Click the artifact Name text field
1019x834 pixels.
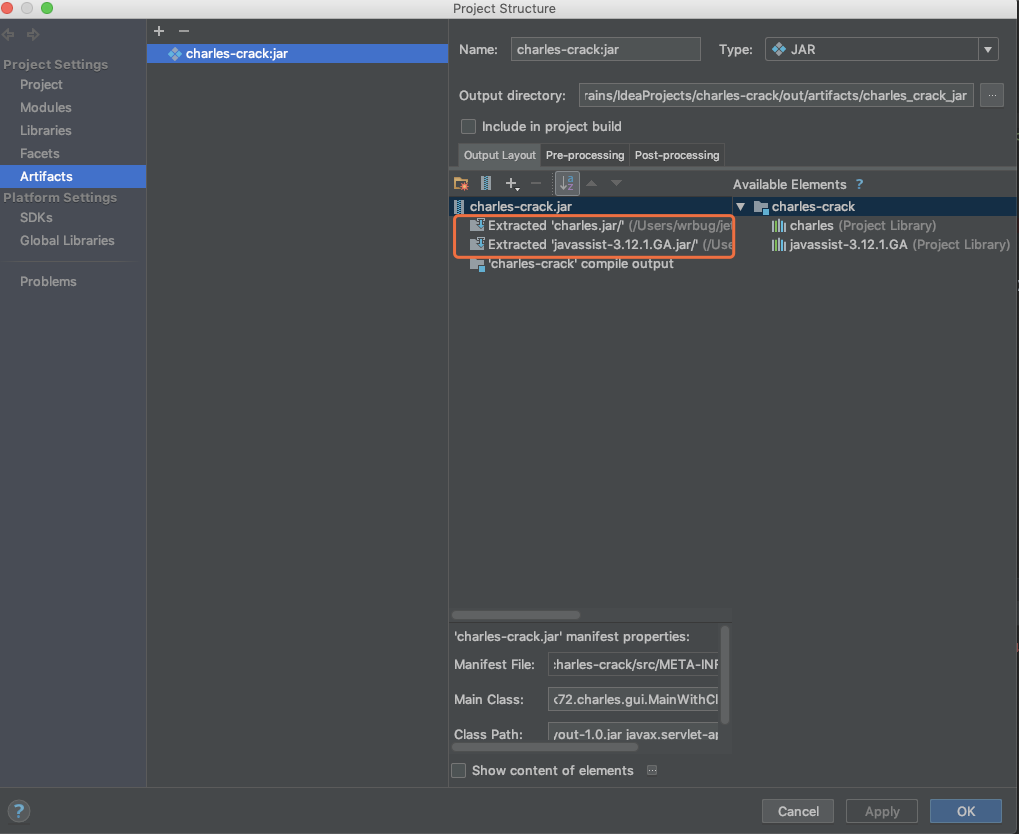point(606,49)
